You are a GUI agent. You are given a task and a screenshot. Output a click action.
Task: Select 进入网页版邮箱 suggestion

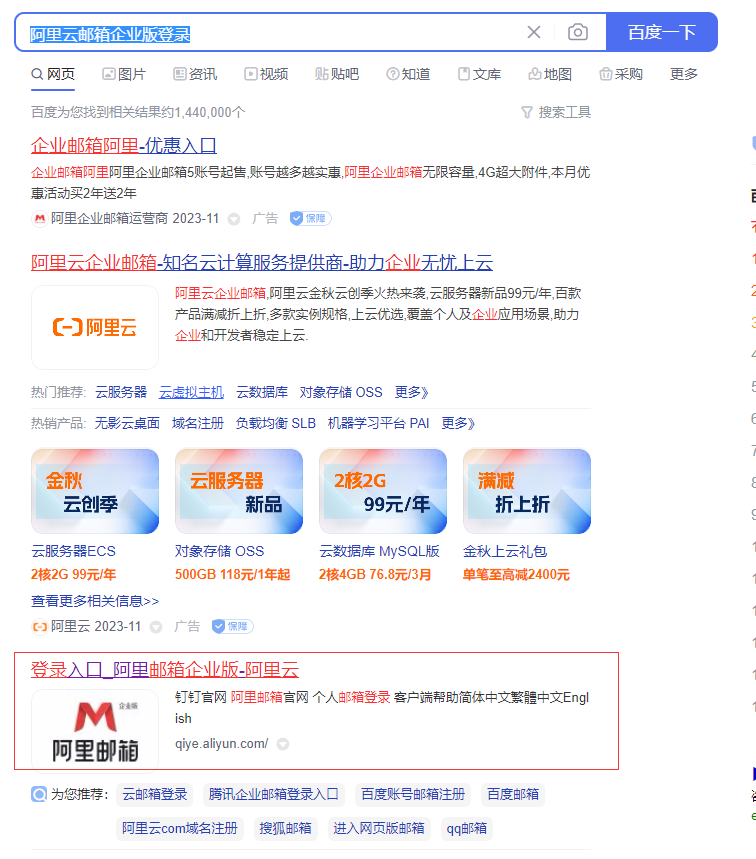click(379, 828)
